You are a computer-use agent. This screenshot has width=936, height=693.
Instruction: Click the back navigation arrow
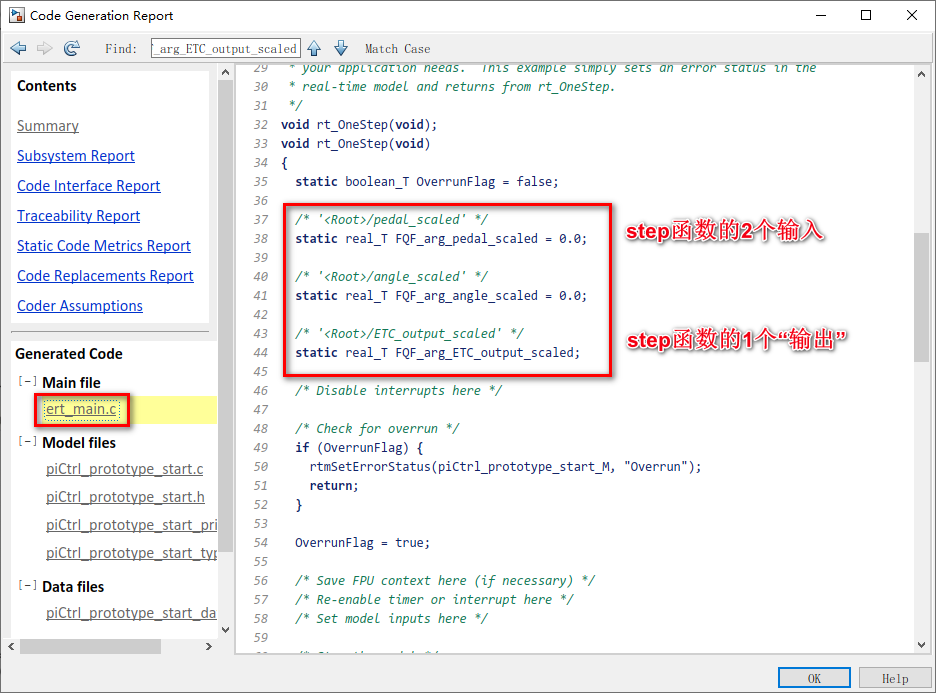[18, 48]
